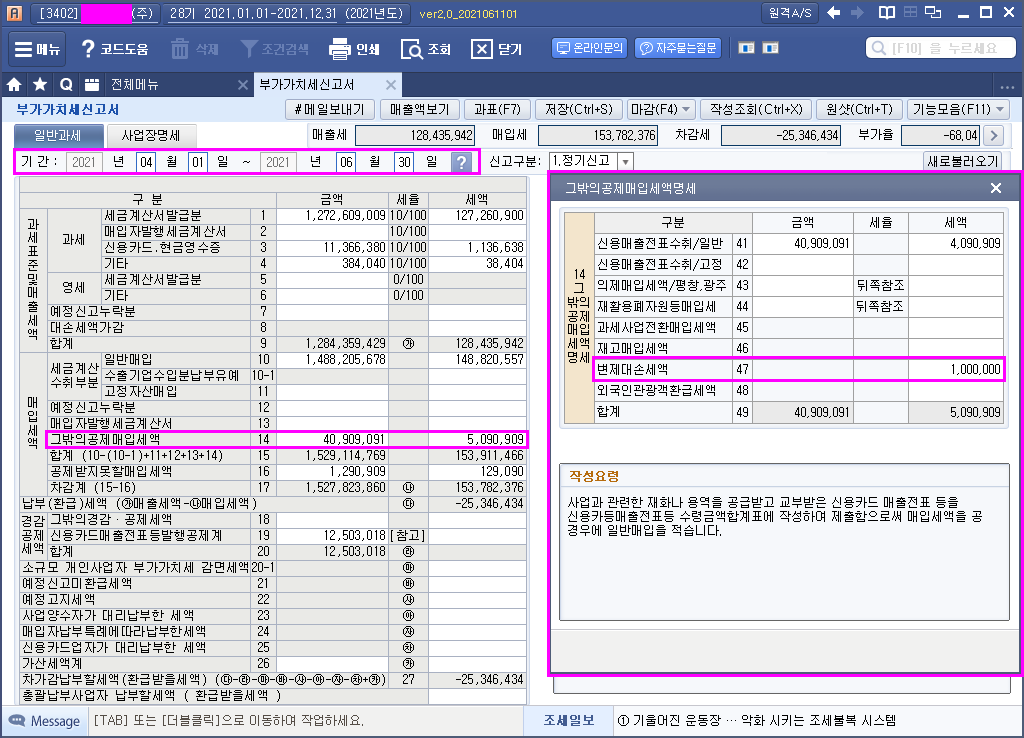Switch to the 전체메뉴 tab
Image resolution: width=1024 pixels, height=738 pixels.
pos(140,85)
